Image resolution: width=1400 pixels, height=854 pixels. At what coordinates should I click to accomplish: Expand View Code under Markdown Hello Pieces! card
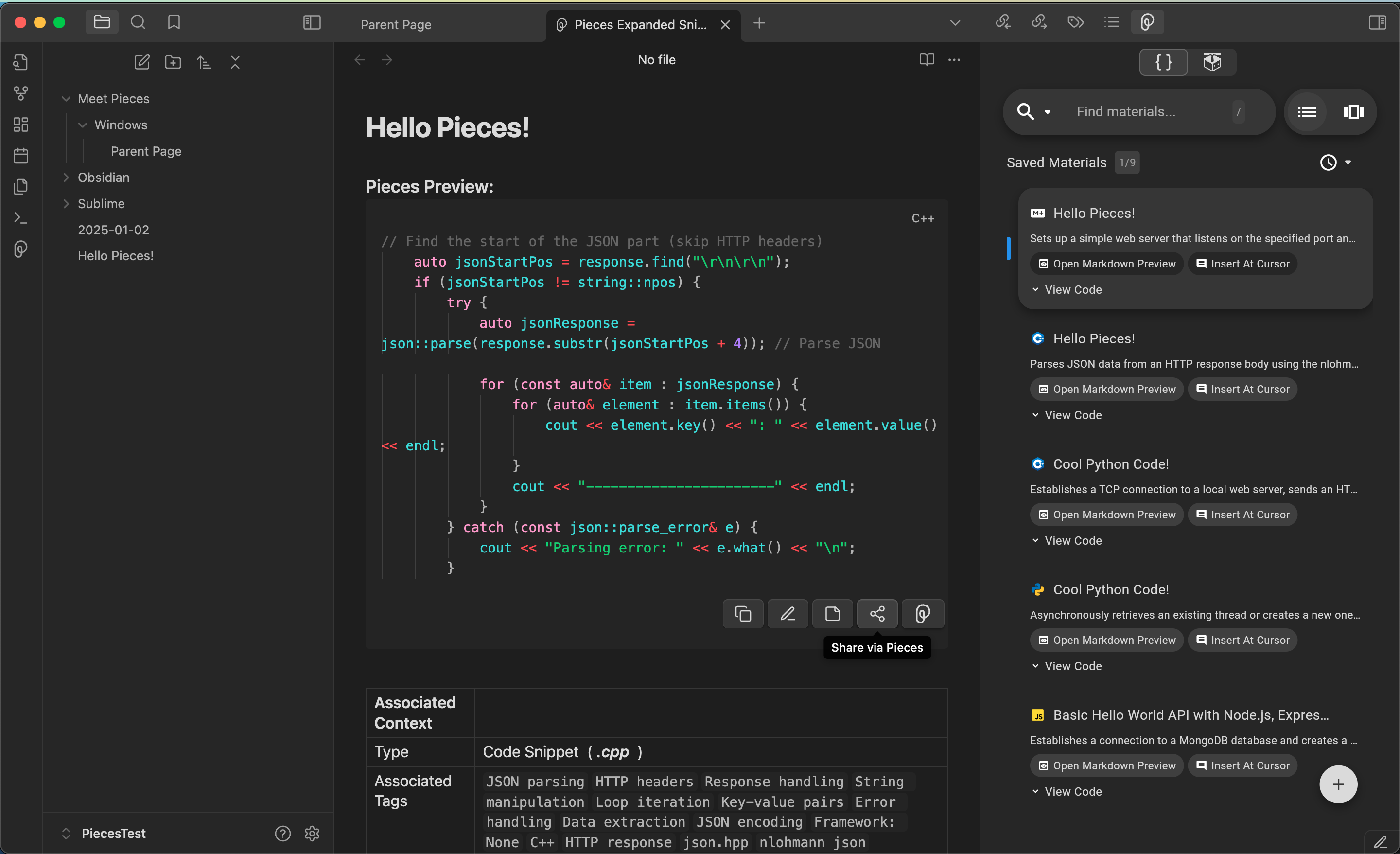click(1067, 290)
